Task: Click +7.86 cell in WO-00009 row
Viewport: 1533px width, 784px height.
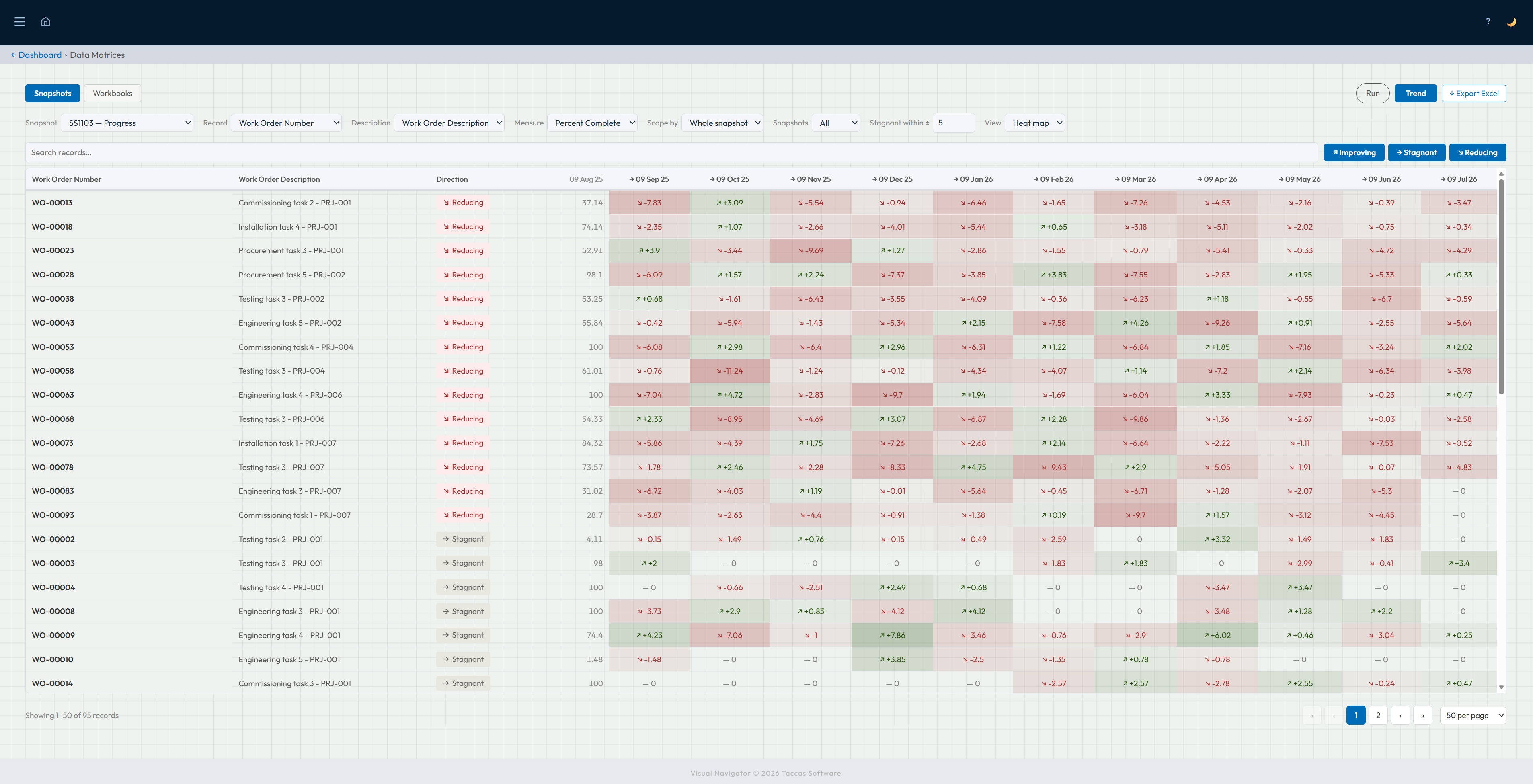Action: click(x=892, y=635)
